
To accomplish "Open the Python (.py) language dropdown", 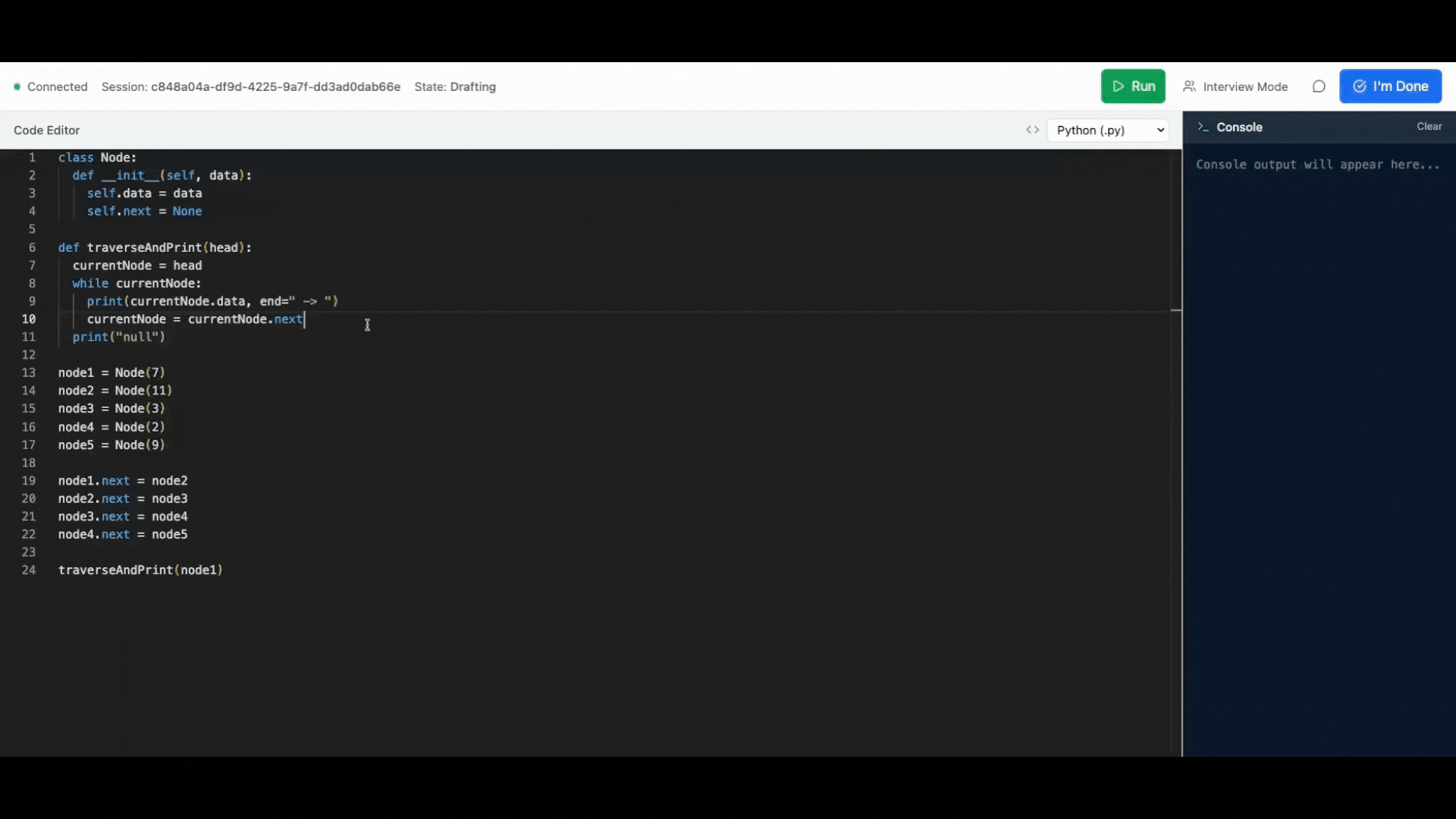I will [x=1107, y=130].
